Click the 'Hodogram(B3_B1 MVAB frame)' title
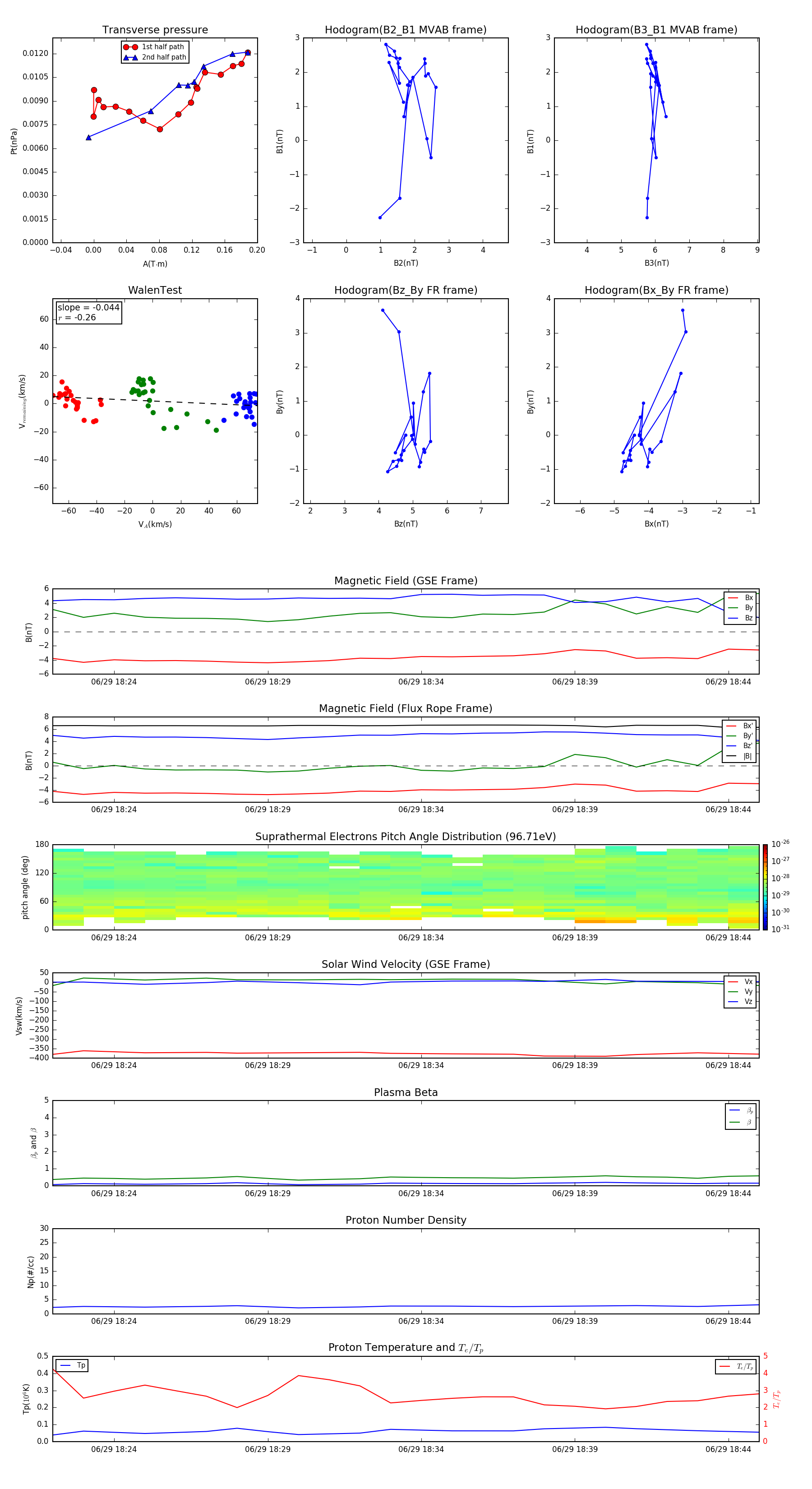 (x=656, y=29)
